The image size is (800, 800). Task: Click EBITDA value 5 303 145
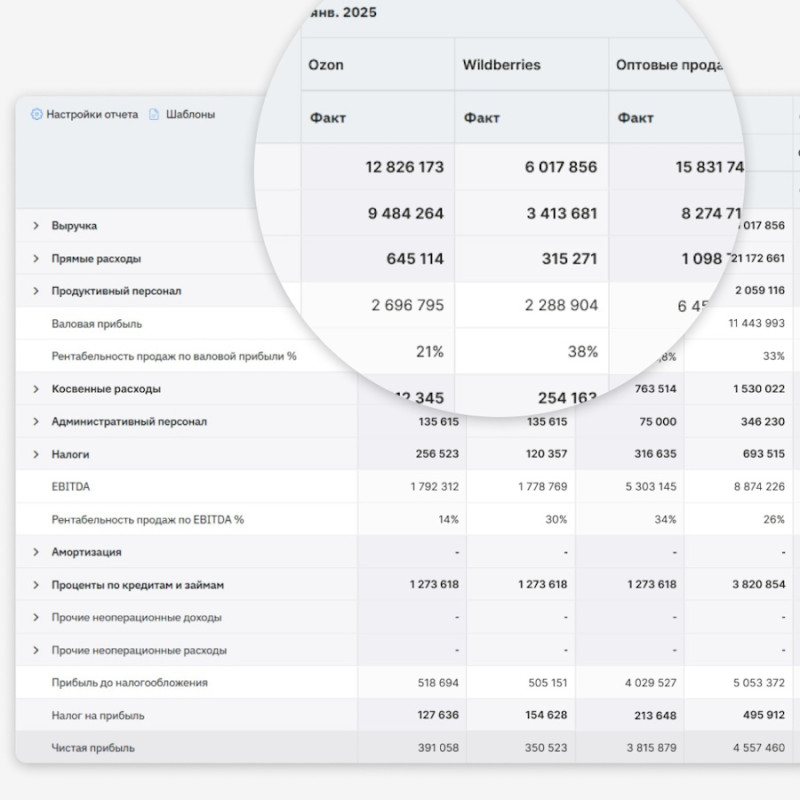pos(651,487)
